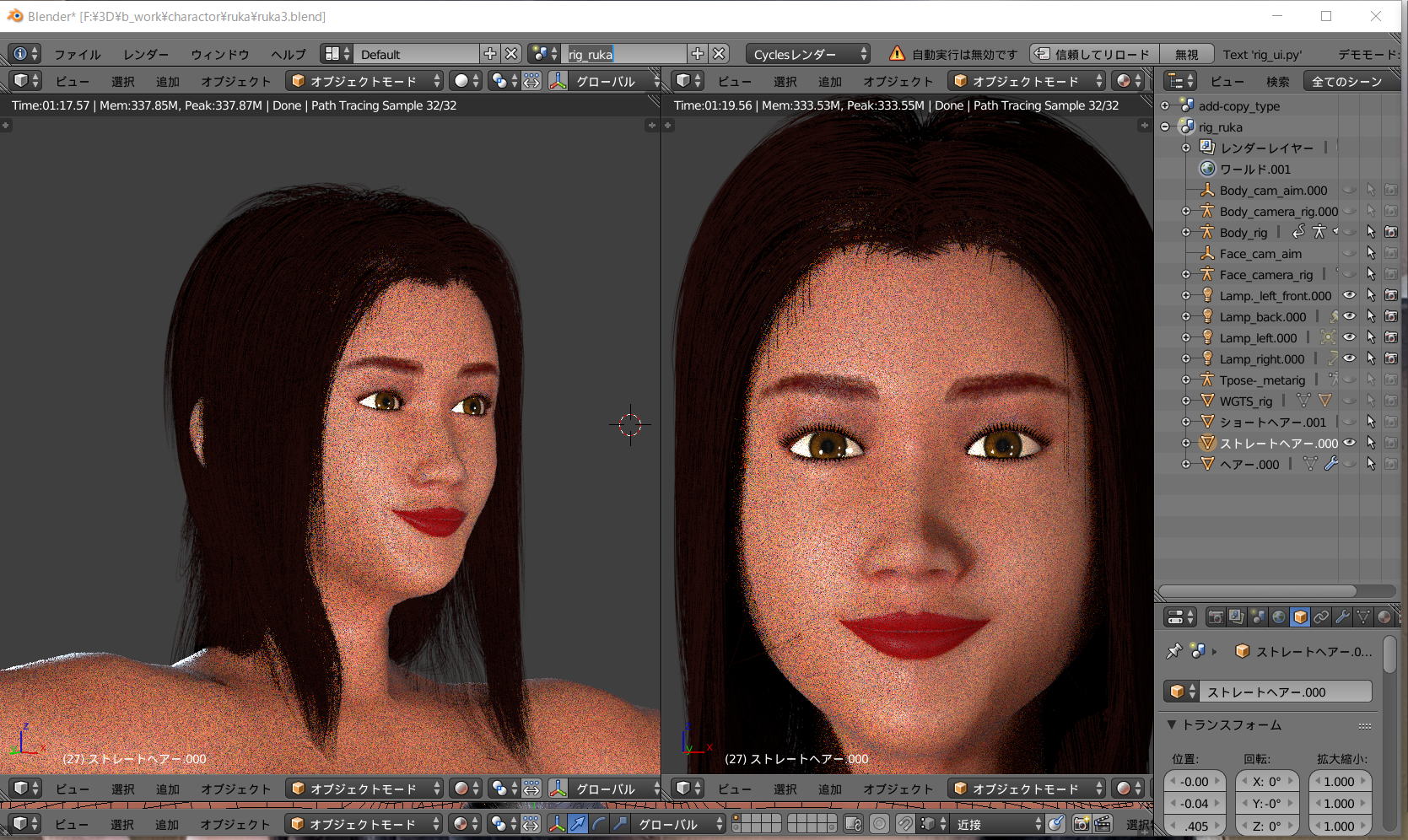Open the Render properties camera tab

(x=1215, y=617)
